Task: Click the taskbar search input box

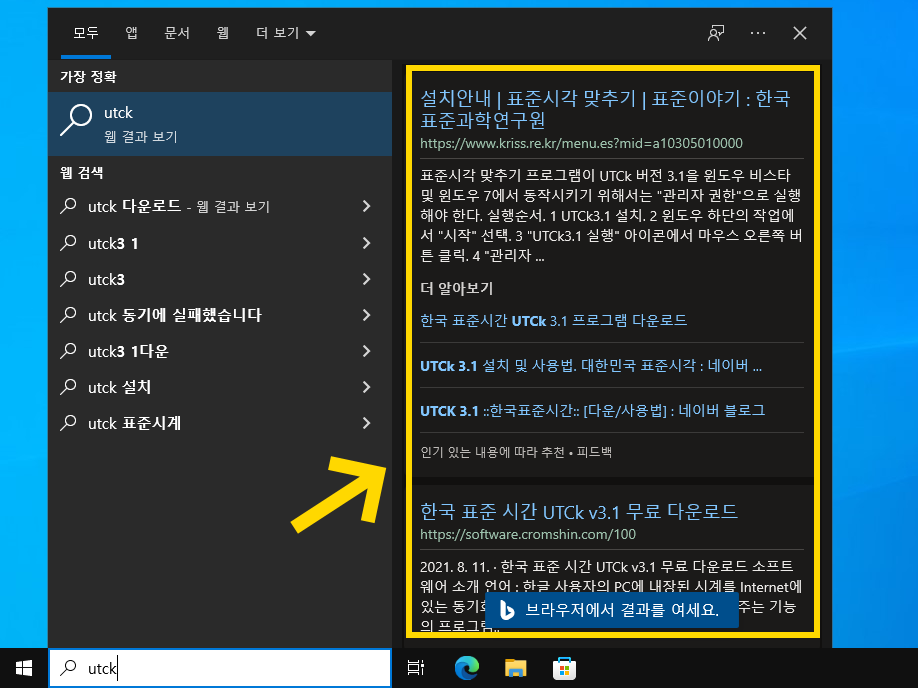Action: coord(220,668)
